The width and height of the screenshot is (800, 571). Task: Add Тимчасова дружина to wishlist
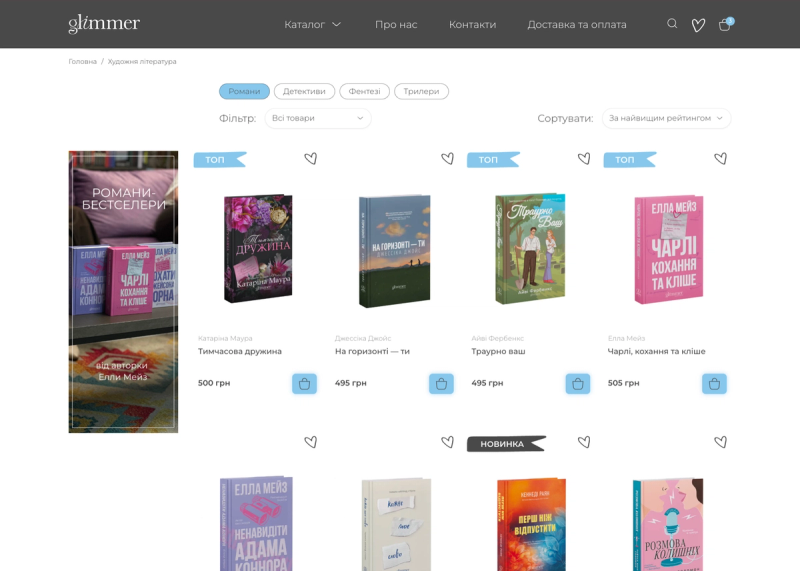[x=311, y=159]
